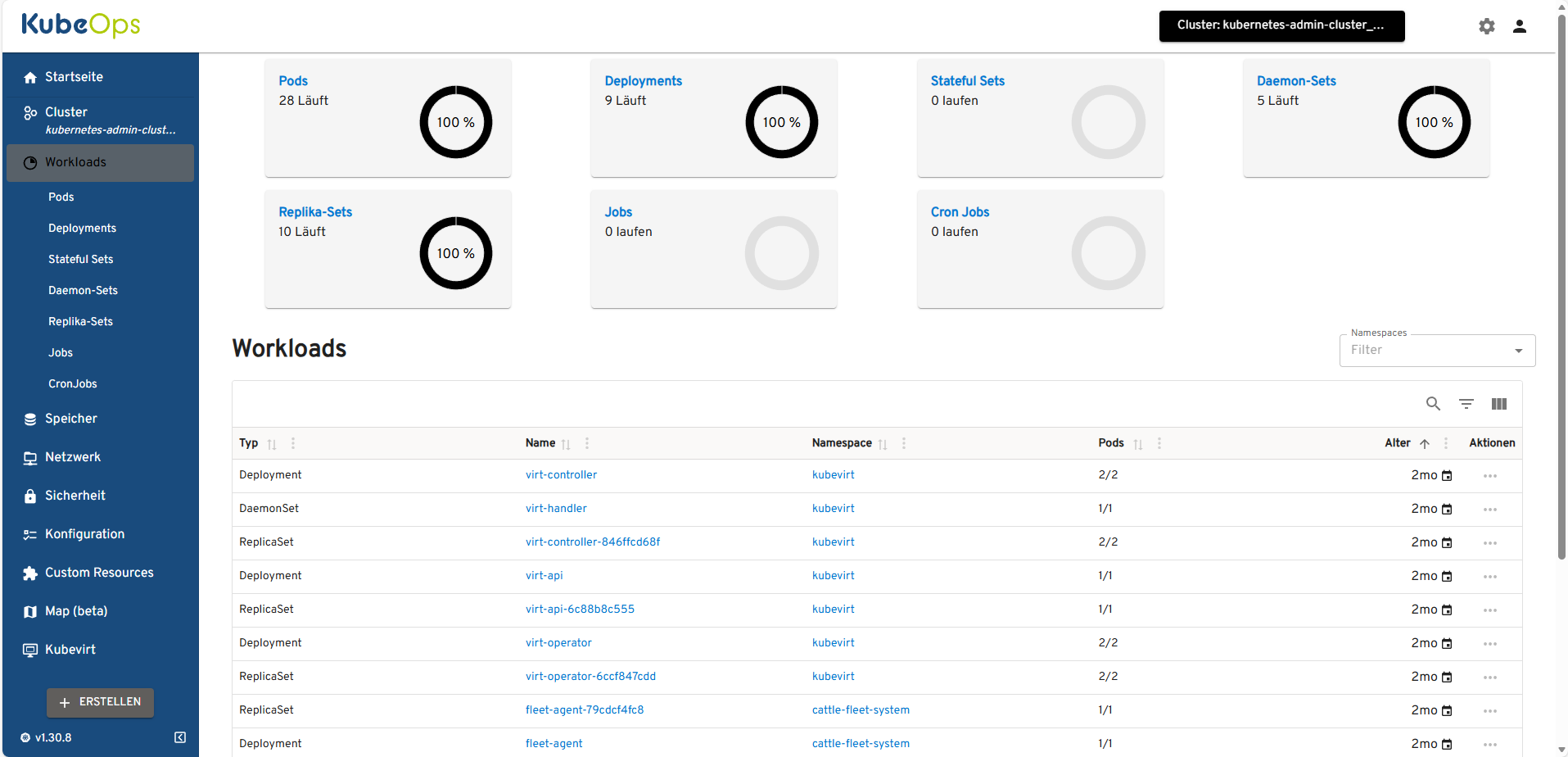This screenshot has width=1568, height=757.
Task: Select Deployments in the sidebar
Action: 82,229
